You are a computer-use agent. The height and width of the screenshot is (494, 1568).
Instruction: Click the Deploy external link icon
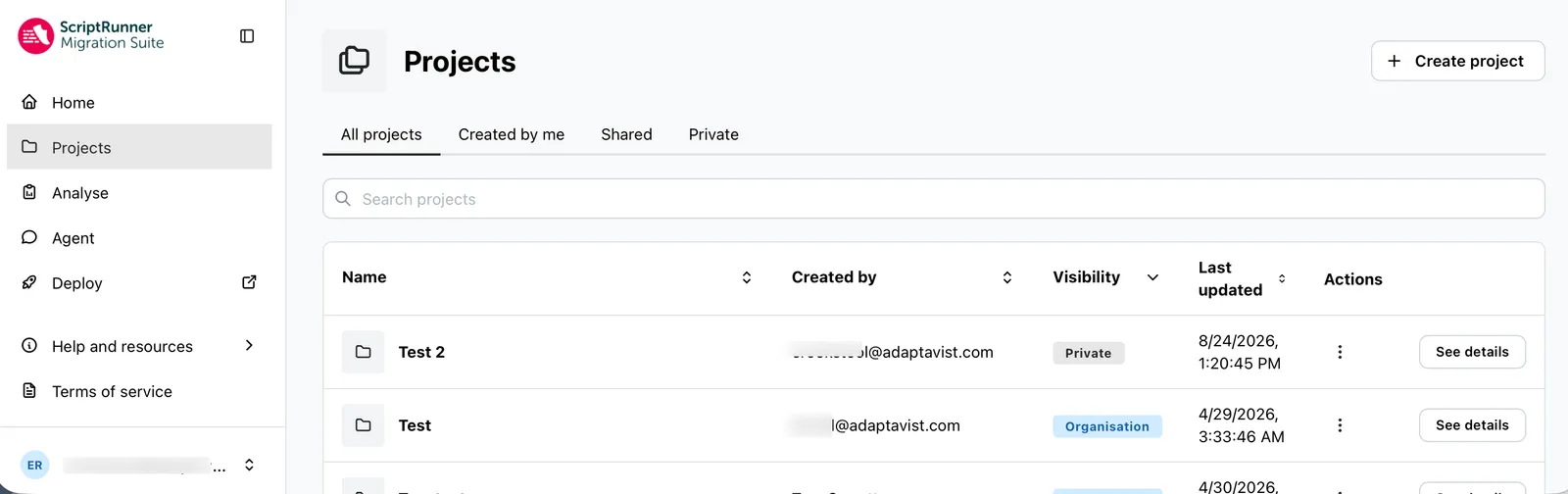point(249,282)
